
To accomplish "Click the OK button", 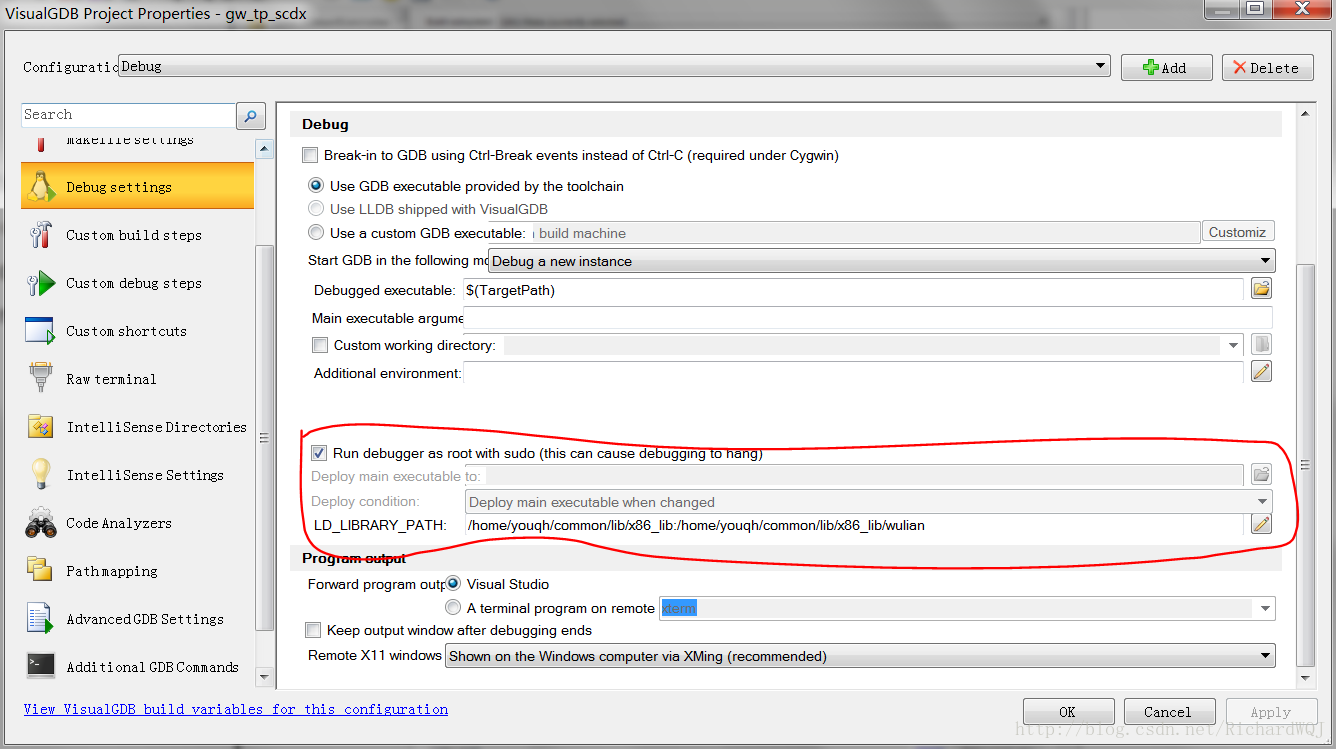I will click(1067, 711).
